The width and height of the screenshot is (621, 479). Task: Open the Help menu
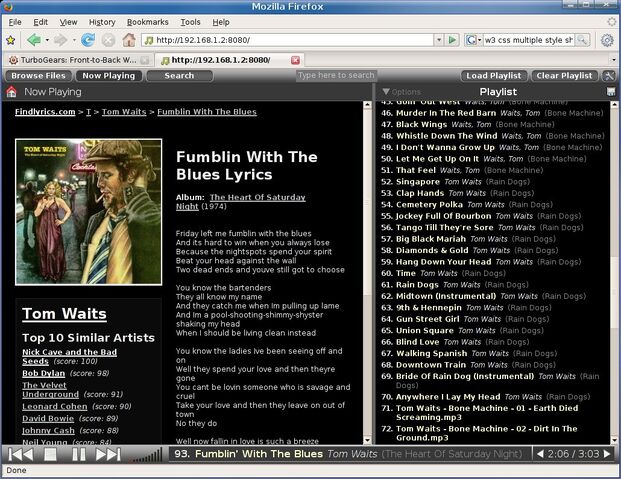[x=221, y=22]
